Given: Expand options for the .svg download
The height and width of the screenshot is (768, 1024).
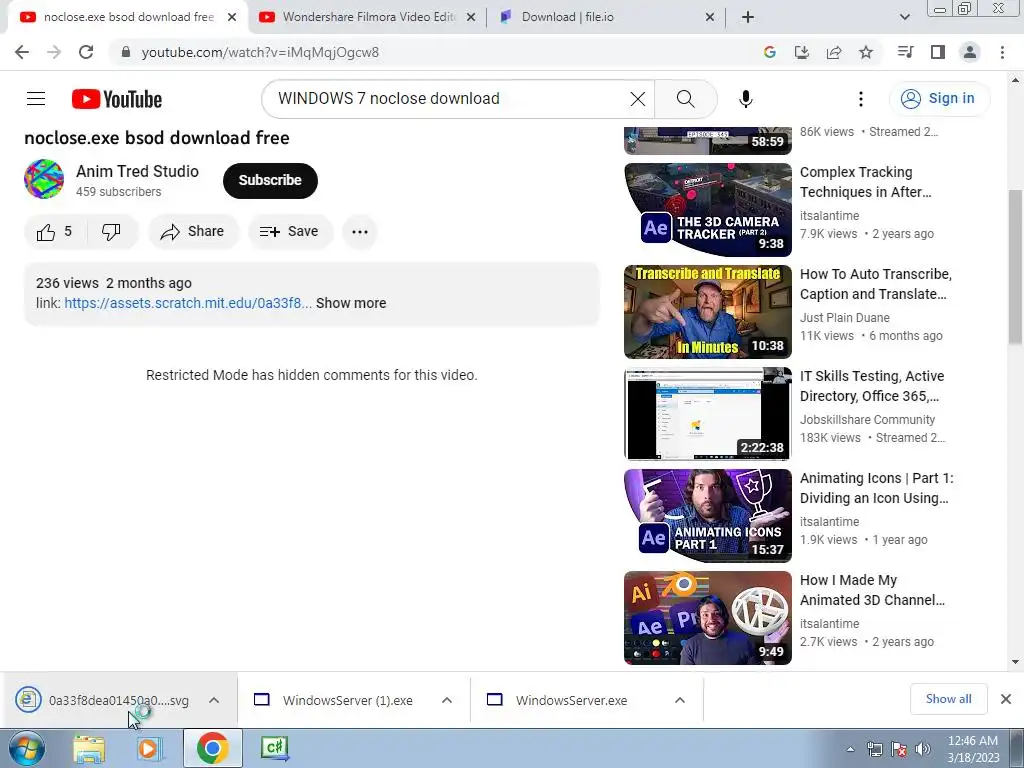Looking at the screenshot, I should [214, 700].
